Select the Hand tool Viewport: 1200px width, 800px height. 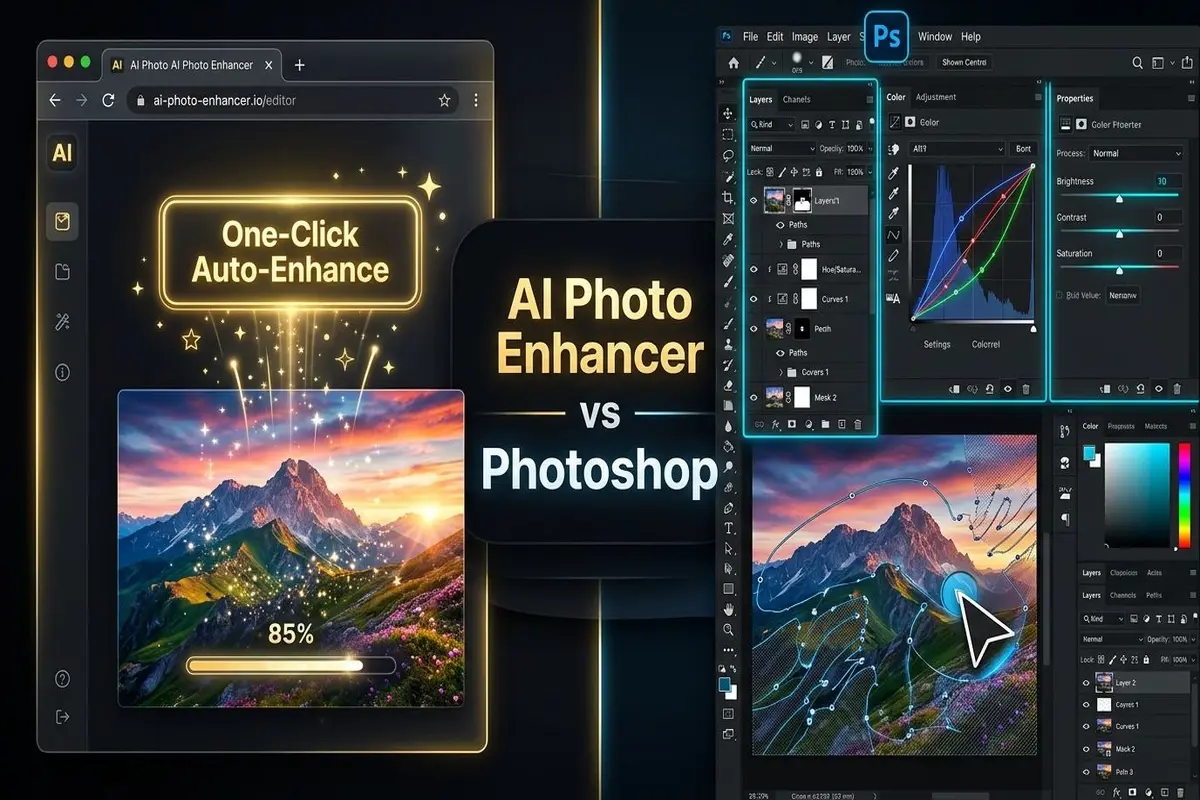pos(729,608)
